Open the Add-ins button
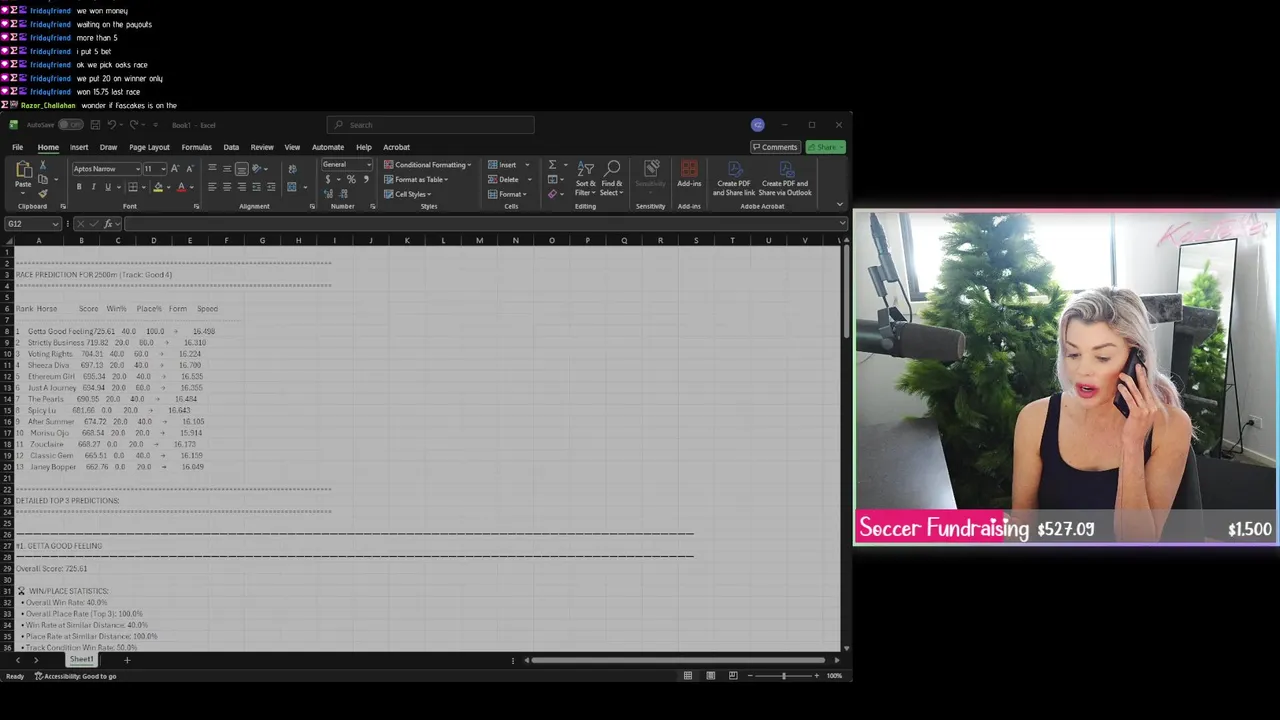Screen dimensions: 1280x720 (x=689, y=175)
